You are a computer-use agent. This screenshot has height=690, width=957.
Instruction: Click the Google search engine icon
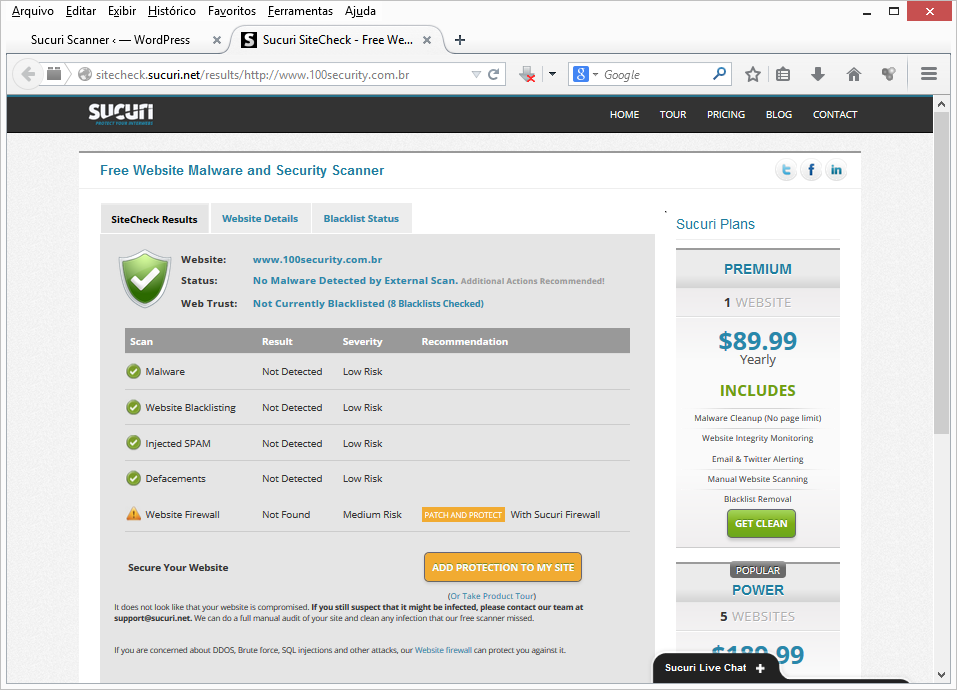[x=580, y=74]
